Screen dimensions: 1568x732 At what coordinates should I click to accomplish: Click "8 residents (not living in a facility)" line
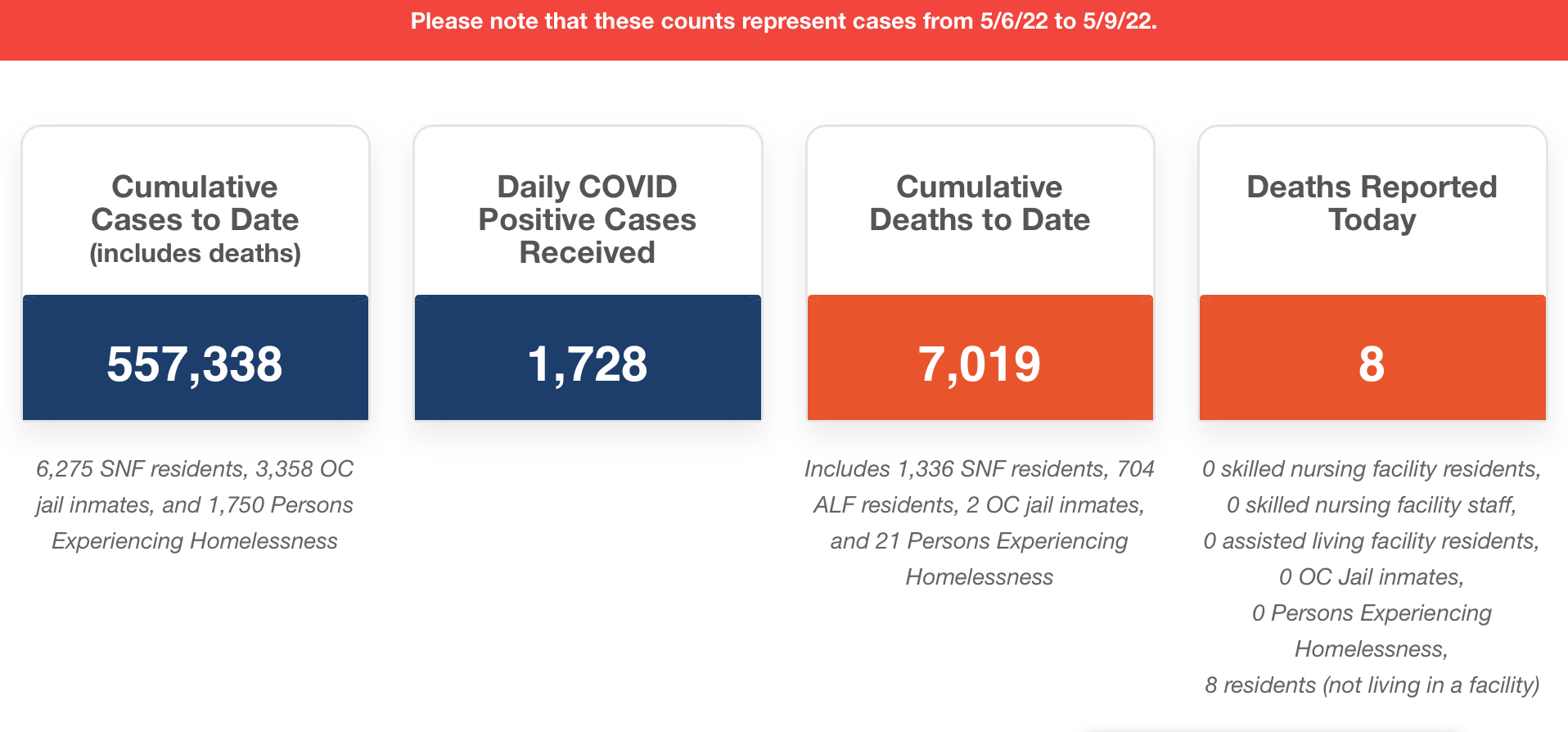(x=1372, y=685)
